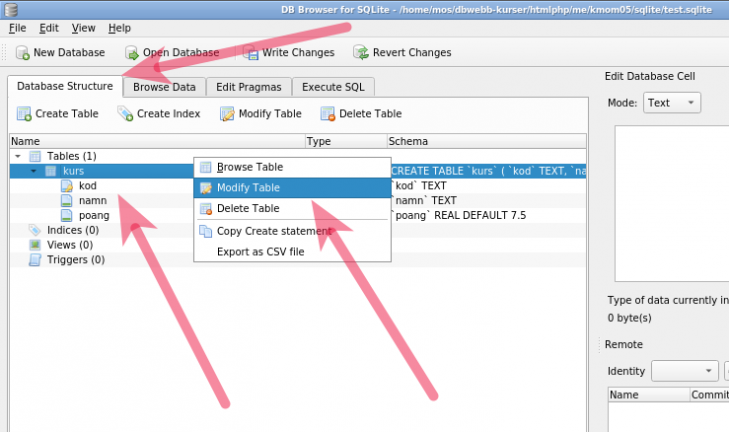Click the Create Table icon
The image size is (729, 432).
(x=24, y=113)
